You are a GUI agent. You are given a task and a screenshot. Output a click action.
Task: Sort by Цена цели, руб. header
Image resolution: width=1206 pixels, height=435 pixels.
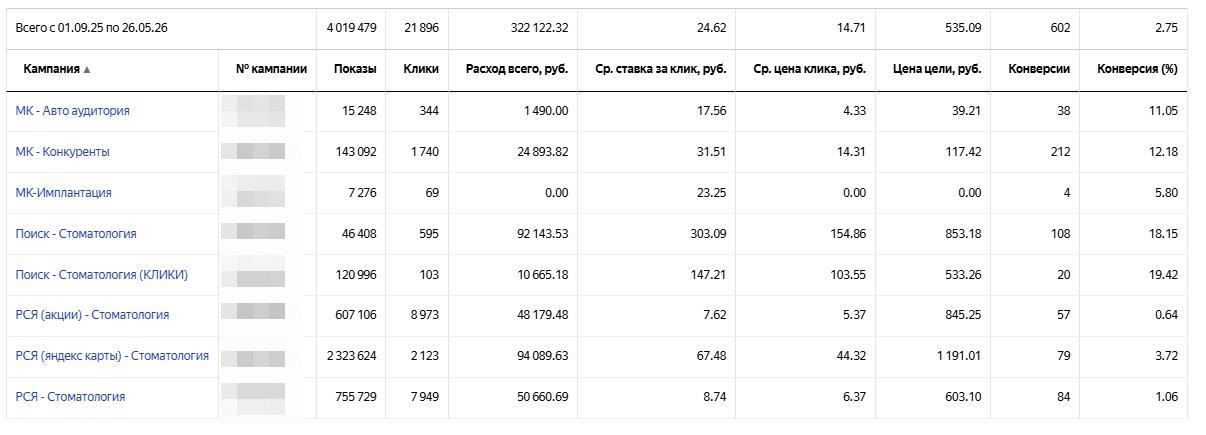point(937,69)
